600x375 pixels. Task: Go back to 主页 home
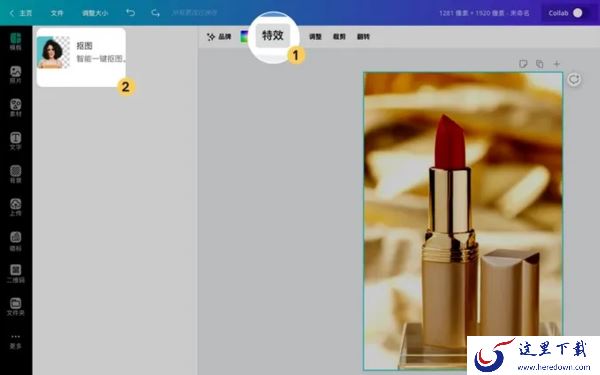click(x=21, y=13)
